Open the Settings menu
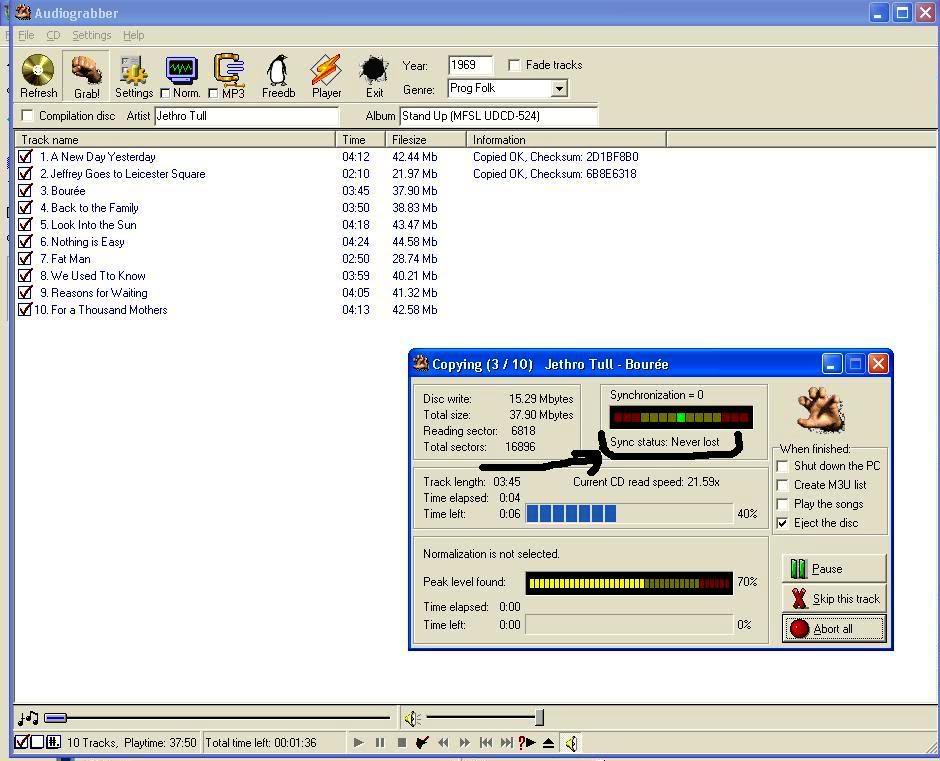Viewport: 940px width, 761px height. pos(92,35)
